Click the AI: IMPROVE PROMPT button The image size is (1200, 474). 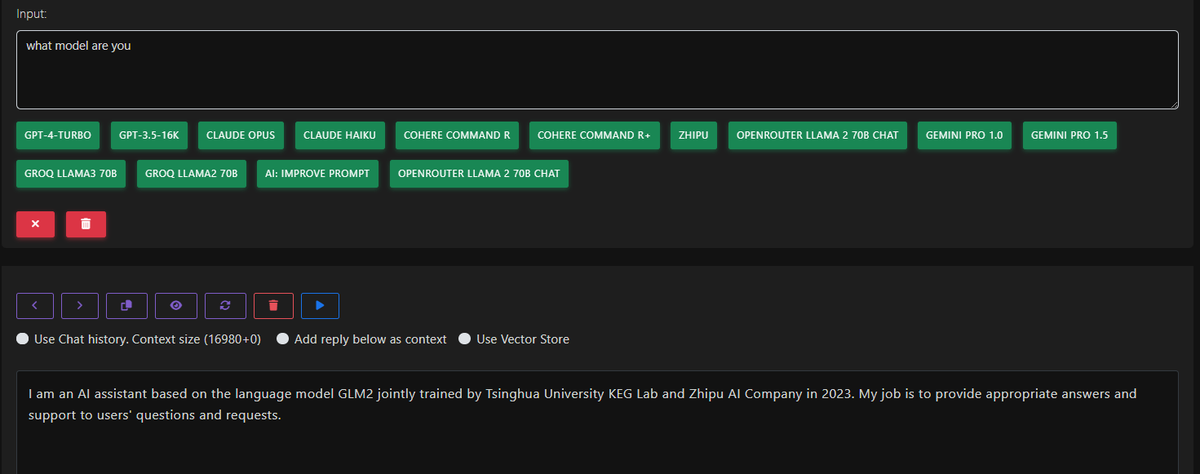[x=318, y=174]
